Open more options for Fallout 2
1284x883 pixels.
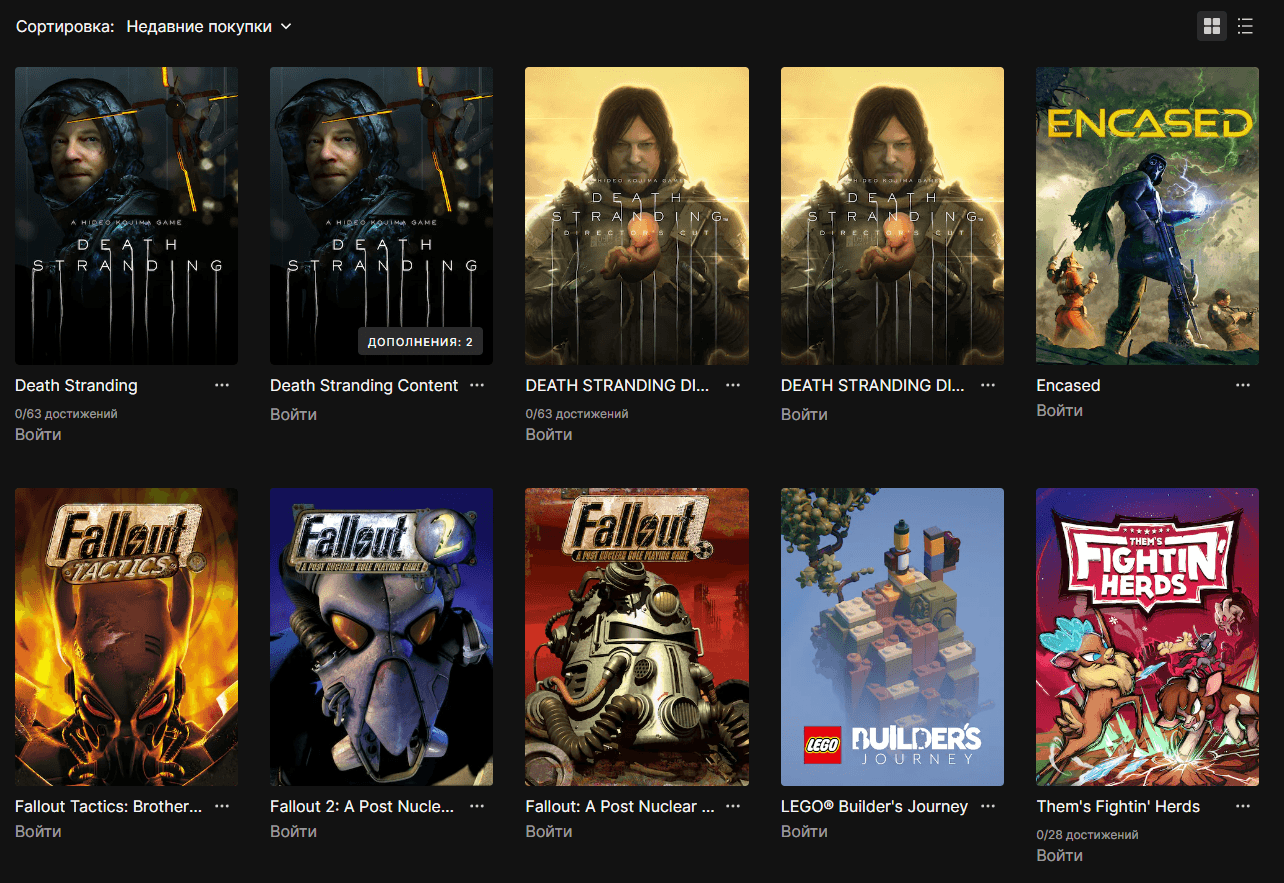click(477, 806)
